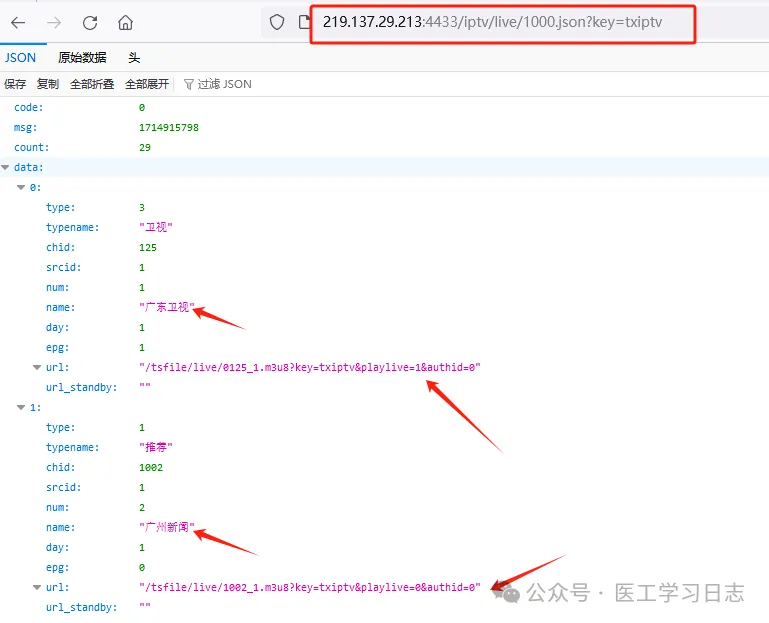Switch to the JSON tab

(21, 57)
